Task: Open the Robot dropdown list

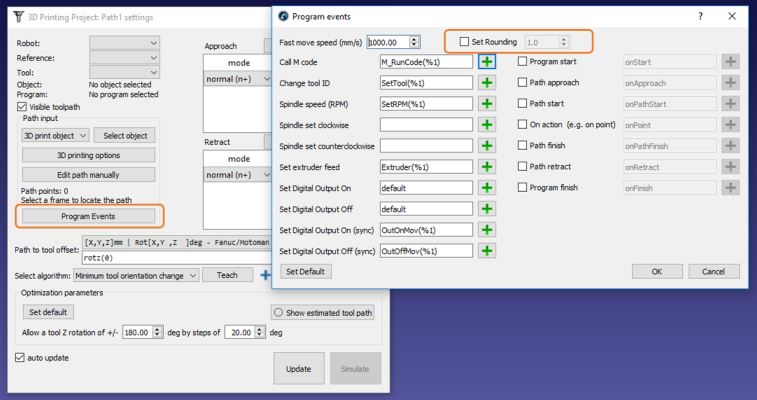Action: (x=124, y=43)
